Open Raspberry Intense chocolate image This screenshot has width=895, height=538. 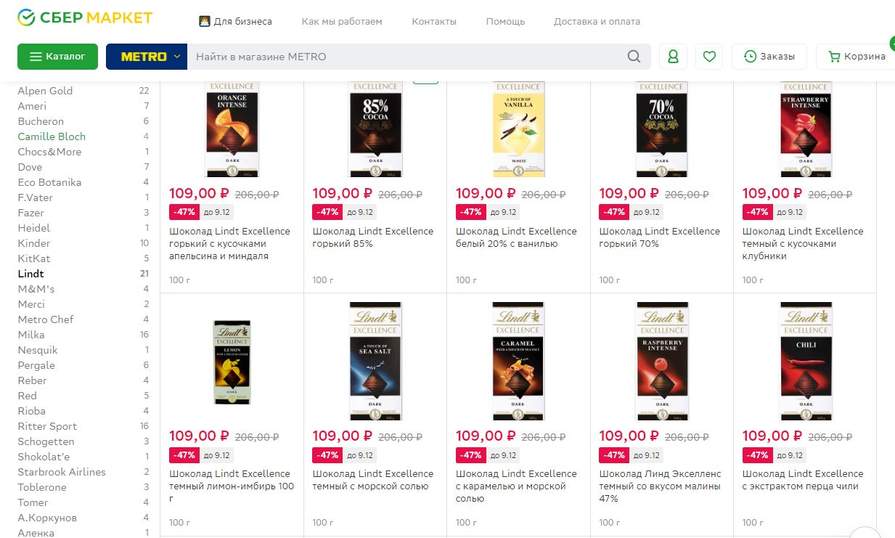click(x=662, y=361)
